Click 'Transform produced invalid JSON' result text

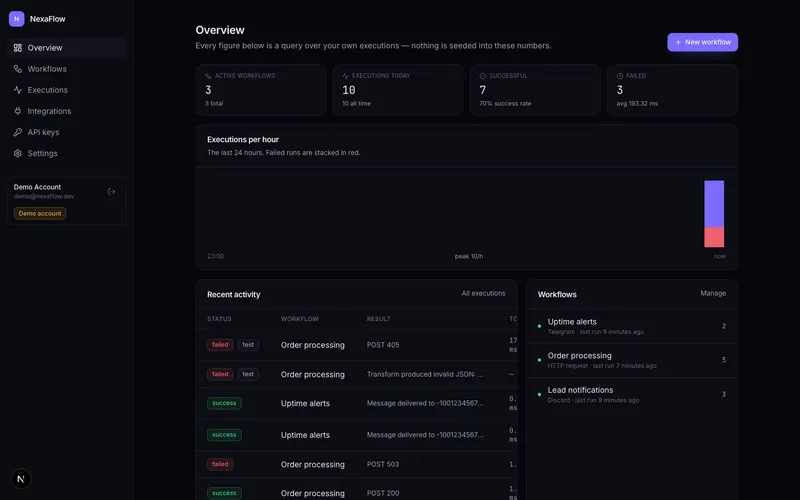pos(425,374)
